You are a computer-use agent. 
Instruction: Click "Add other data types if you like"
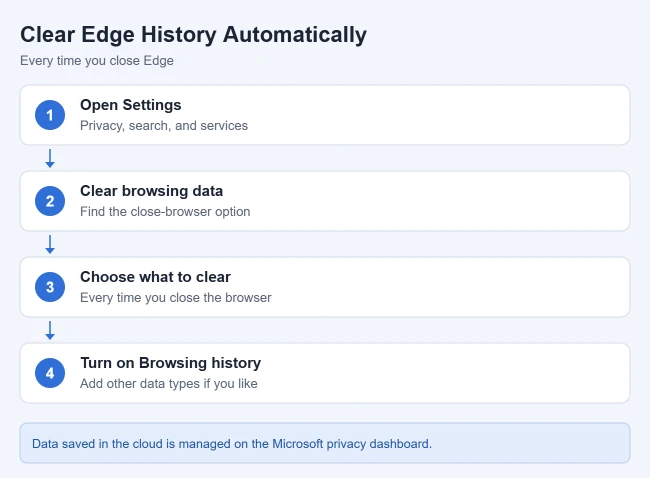[168, 383]
